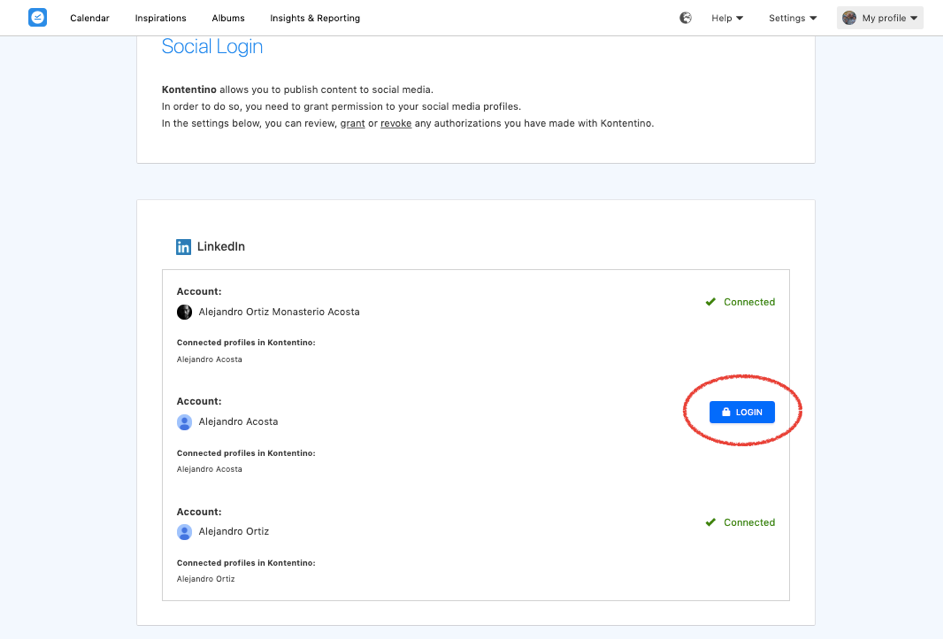Click the green checkmark beside Alejandro Ortiz
The height and width of the screenshot is (639, 943).
(711, 522)
